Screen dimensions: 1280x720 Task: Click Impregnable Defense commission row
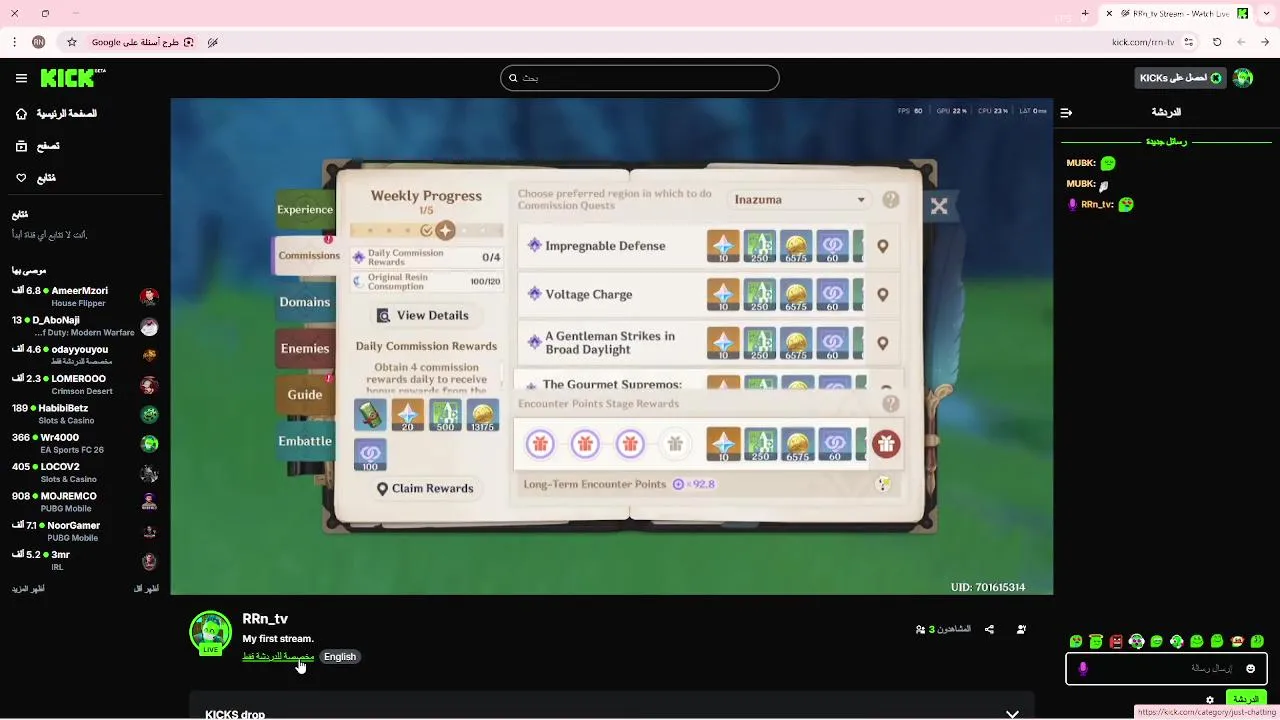coord(710,246)
